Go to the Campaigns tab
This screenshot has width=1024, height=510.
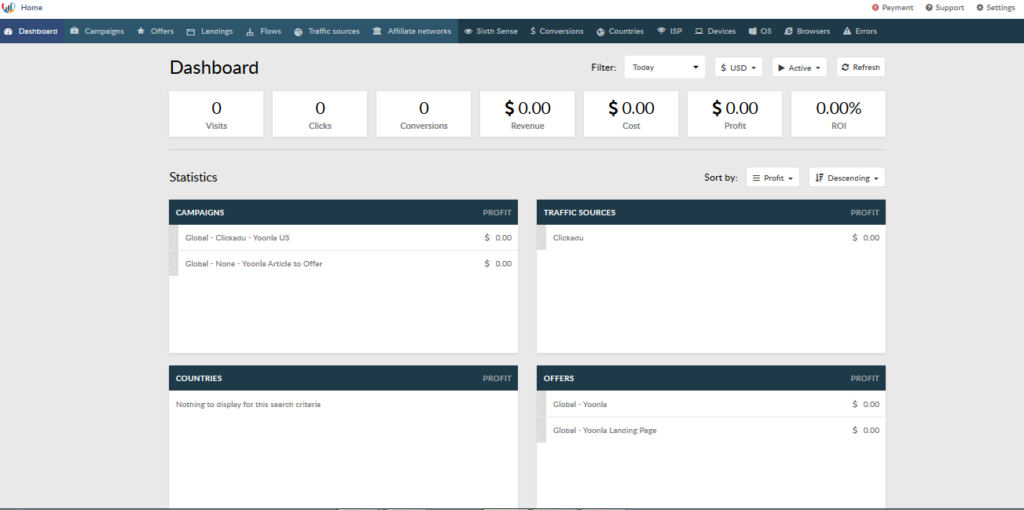[x=97, y=31]
